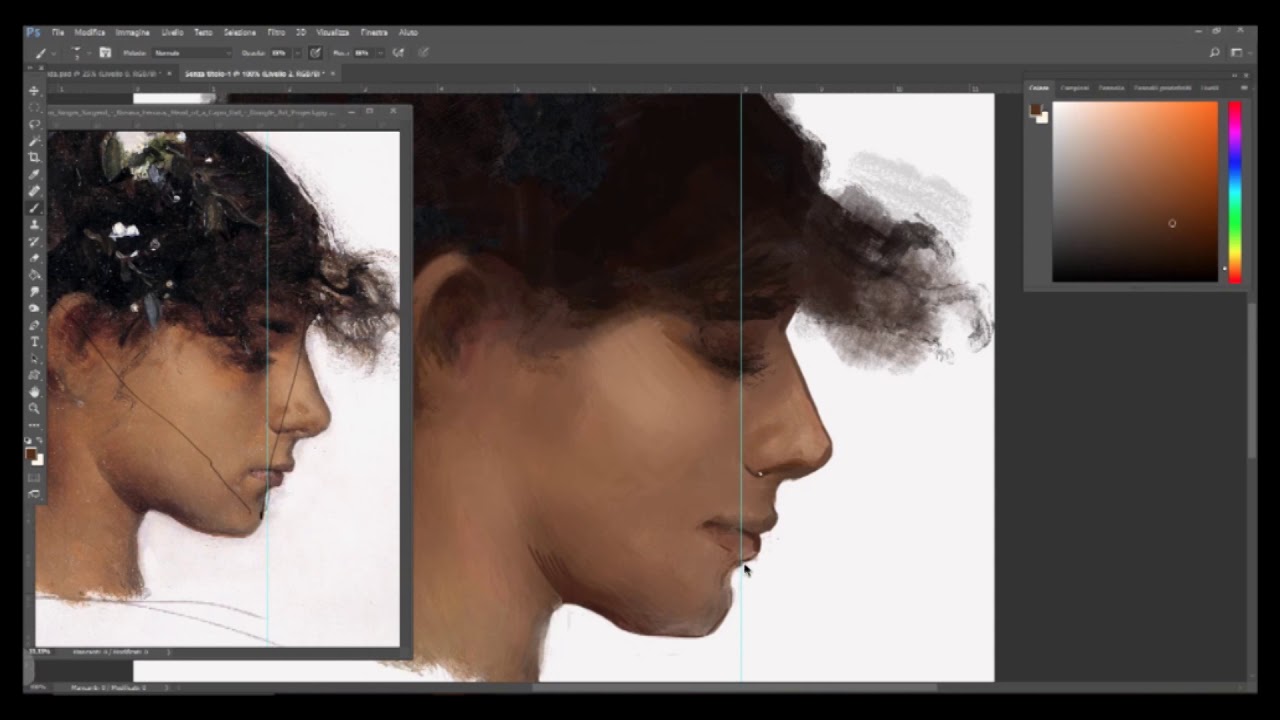This screenshot has height=720, width=1280.
Task: Open the brush settings panel icon
Action: point(105,53)
